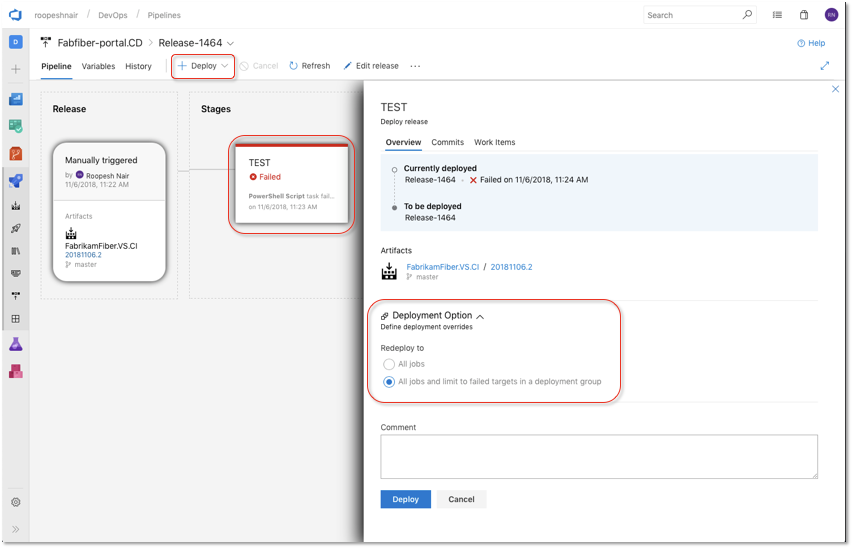Collapse the Deployment Option section
The height and width of the screenshot is (549, 853).
(480, 316)
